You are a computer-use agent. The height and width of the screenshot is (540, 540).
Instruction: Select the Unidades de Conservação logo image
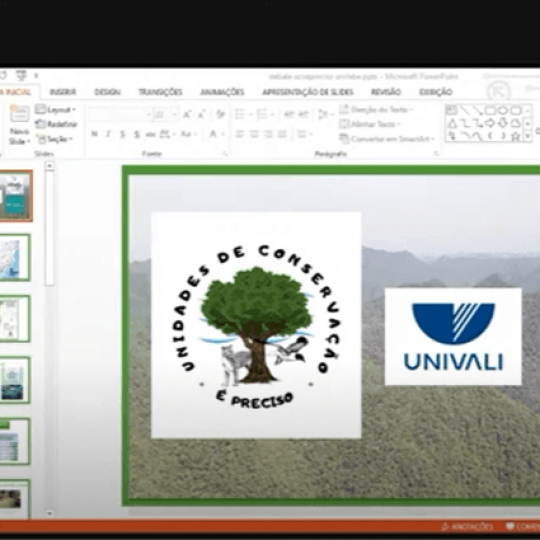coord(256,325)
